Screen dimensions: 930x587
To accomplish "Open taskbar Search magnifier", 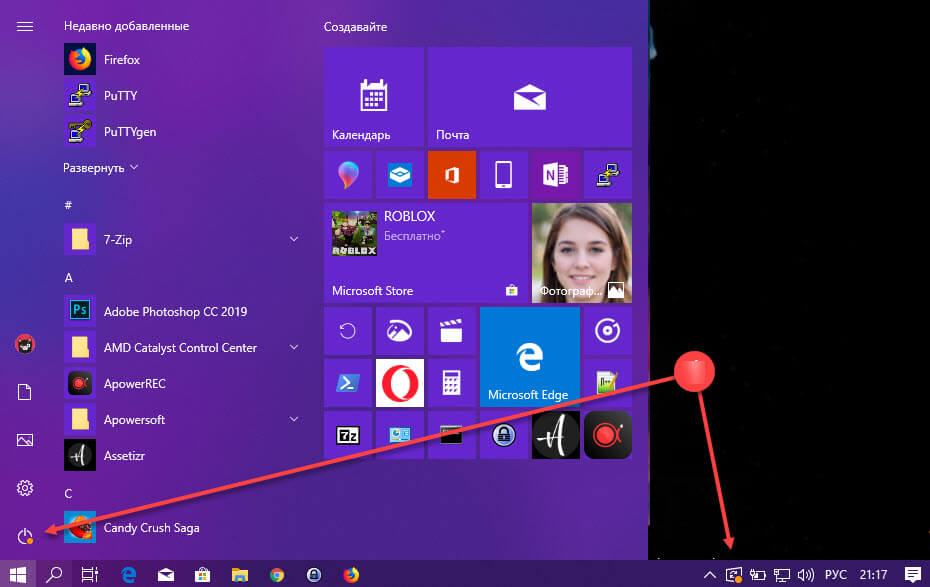I will click(x=54, y=574).
